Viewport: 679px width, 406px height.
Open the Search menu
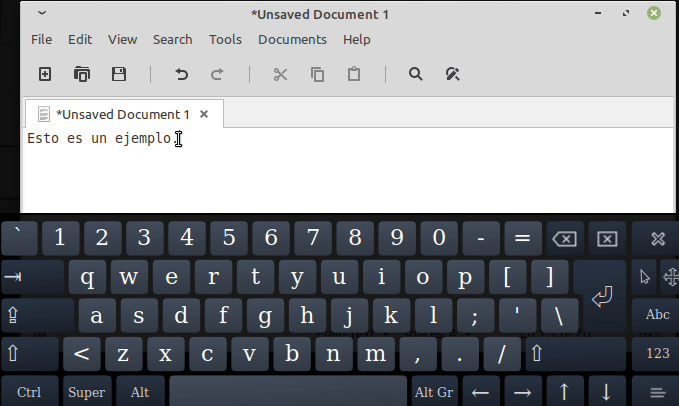point(172,40)
